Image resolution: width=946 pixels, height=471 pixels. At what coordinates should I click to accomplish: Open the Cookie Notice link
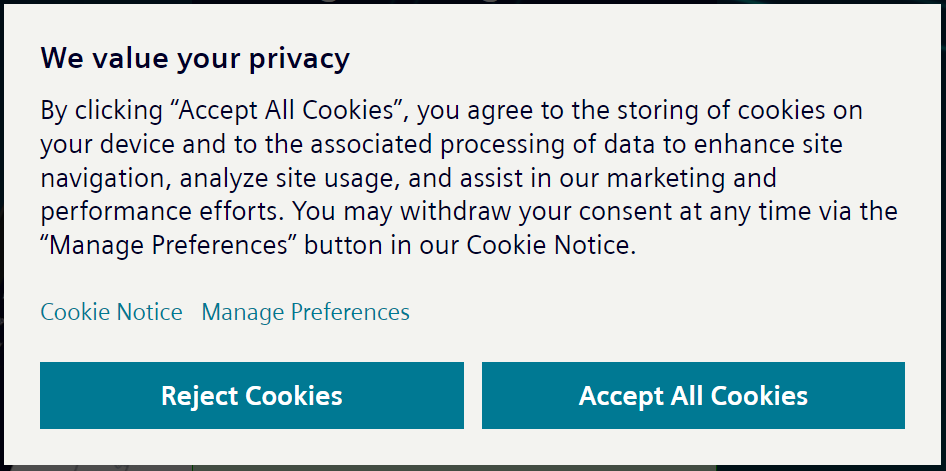click(111, 312)
